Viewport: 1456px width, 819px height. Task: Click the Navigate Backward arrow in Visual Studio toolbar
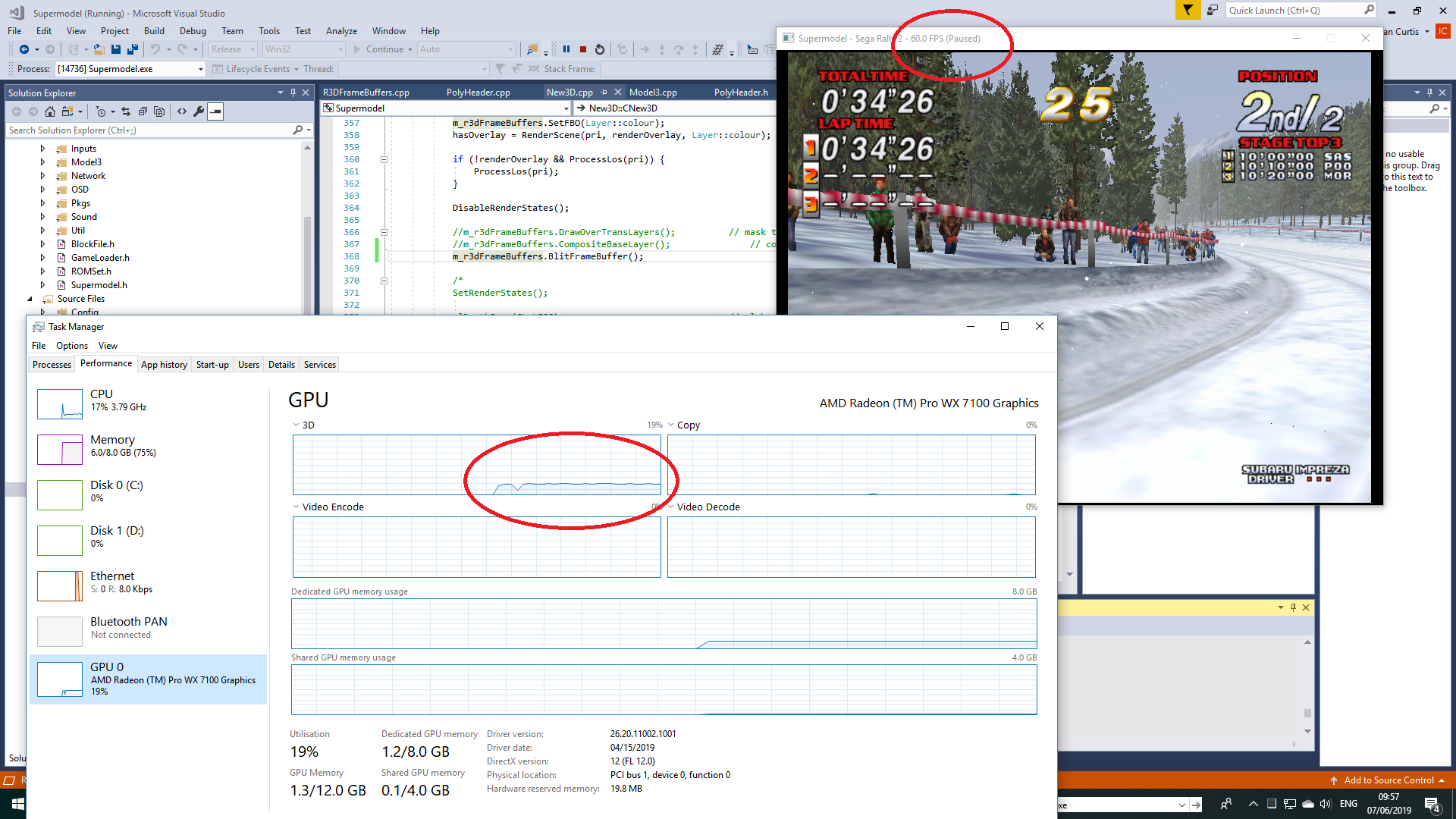click(24, 49)
